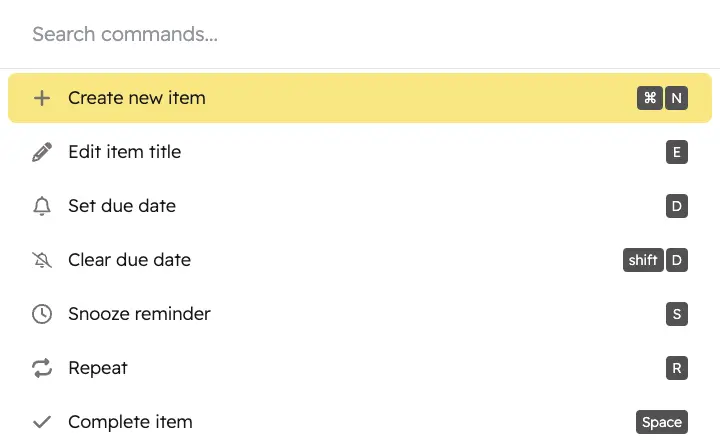Click the command-key symbol badge
The width and height of the screenshot is (720, 440).
pos(650,98)
